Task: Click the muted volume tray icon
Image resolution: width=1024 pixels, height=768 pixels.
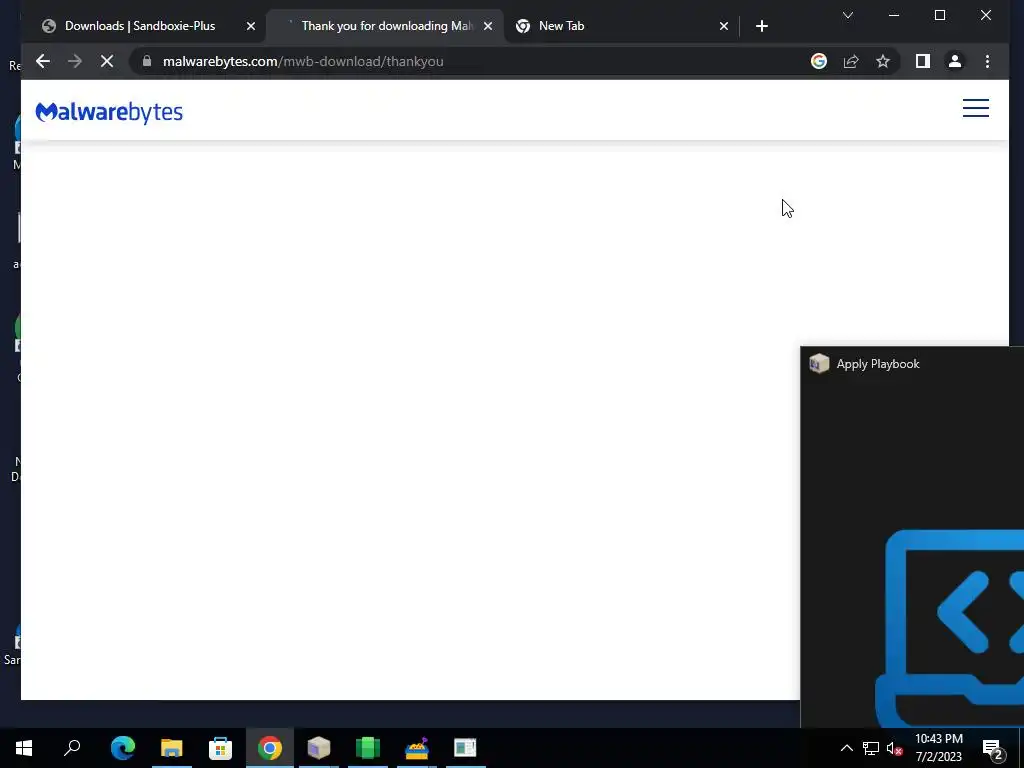Action: [895, 748]
